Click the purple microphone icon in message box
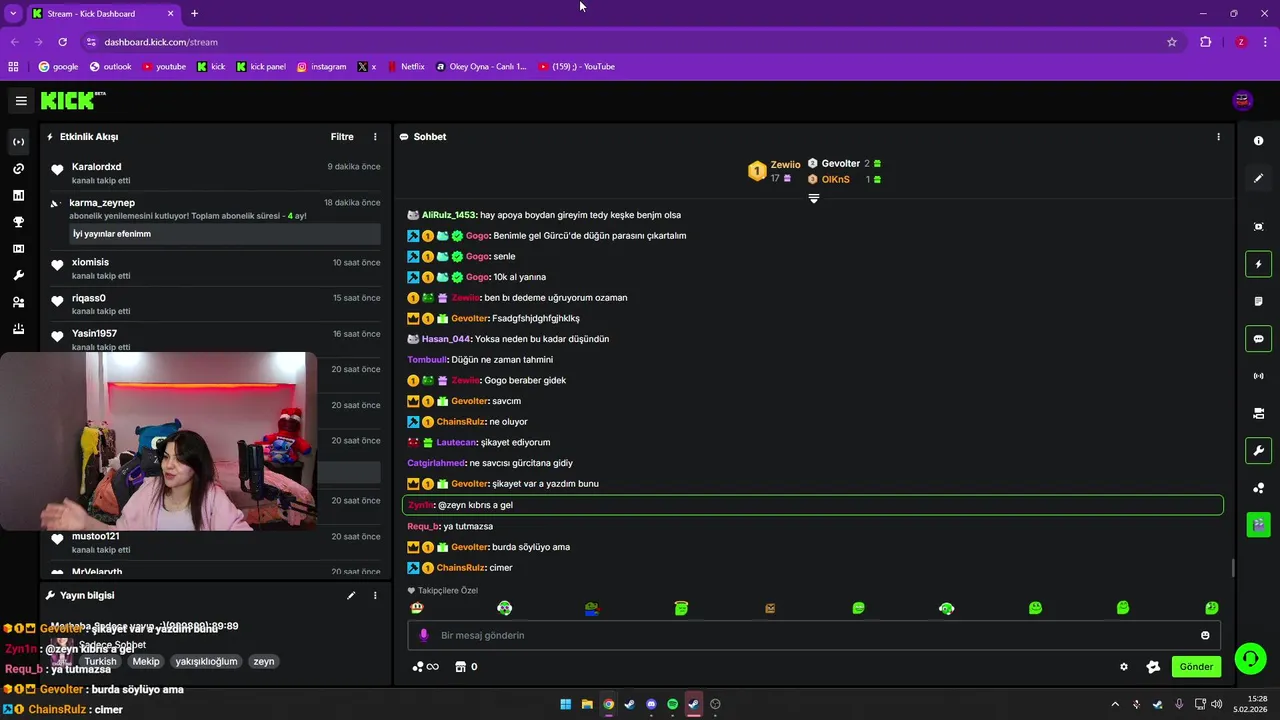The width and height of the screenshot is (1280, 720). (x=423, y=635)
